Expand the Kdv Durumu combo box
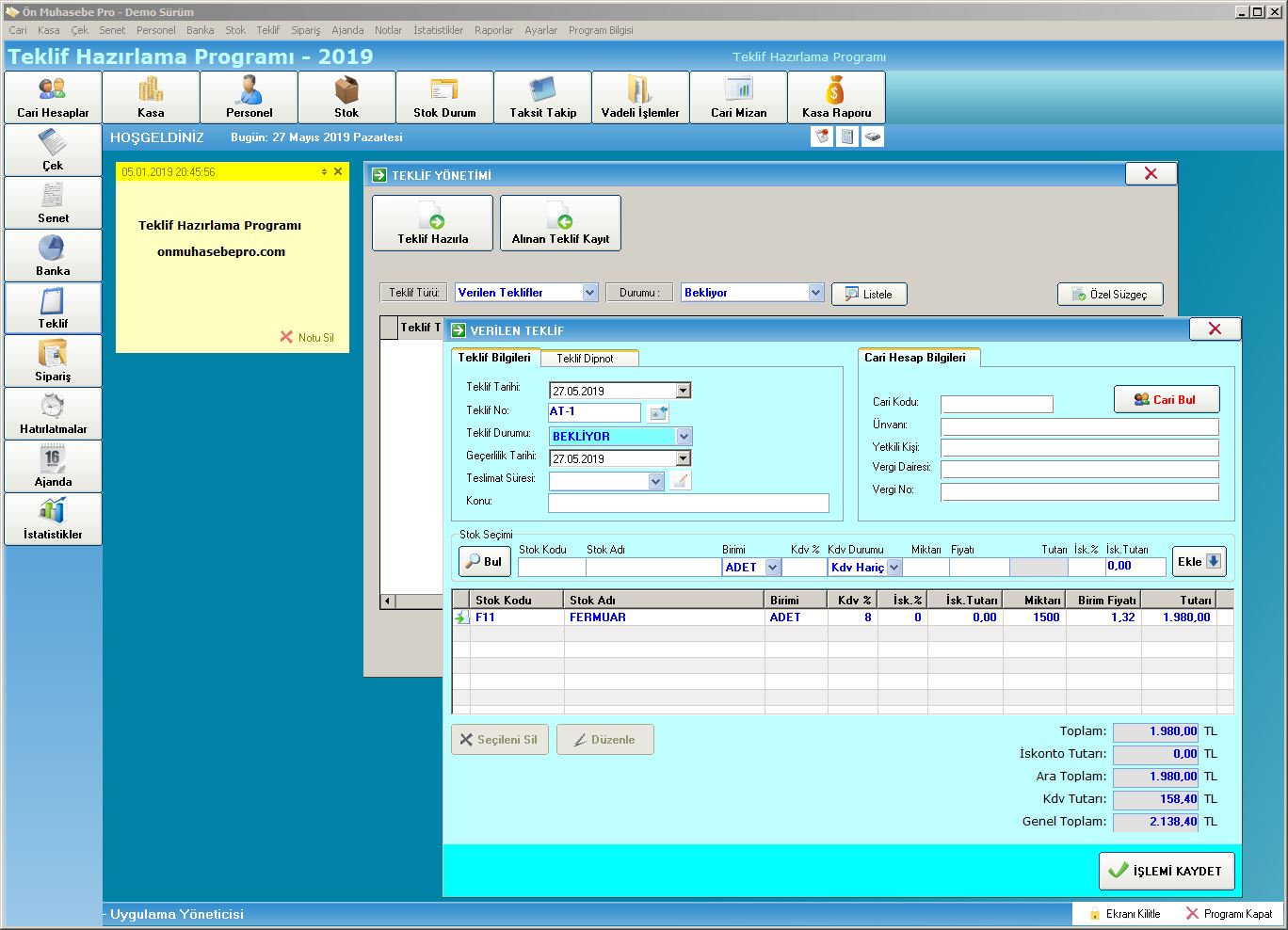 click(x=894, y=568)
